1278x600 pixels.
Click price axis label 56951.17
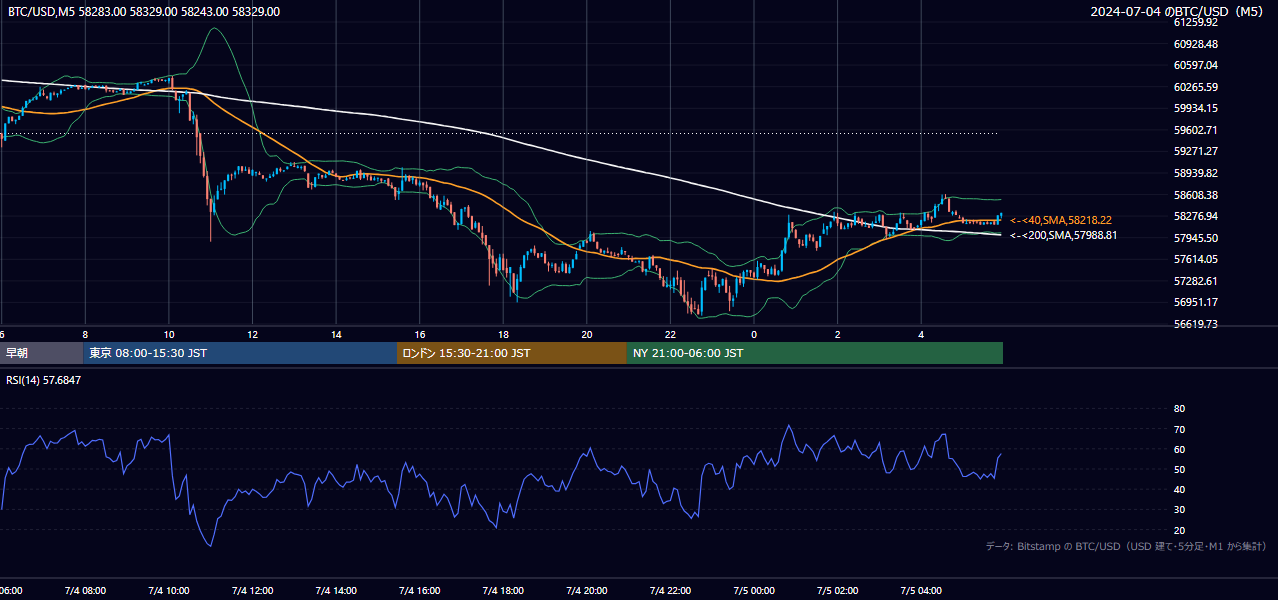pyautogui.click(x=1196, y=302)
